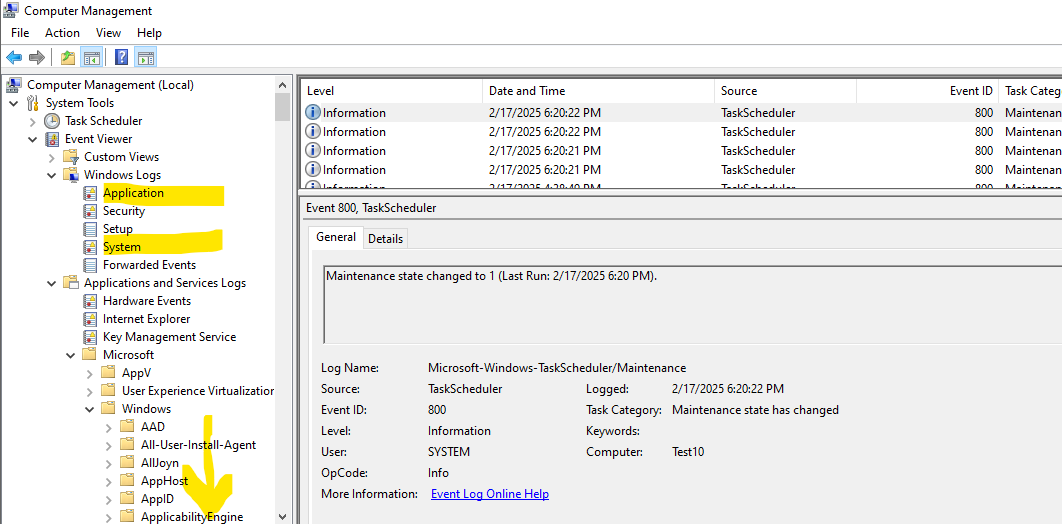Select the ApplicabilityEngine tree item
Image resolution: width=1062 pixels, height=524 pixels.
(192, 517)
